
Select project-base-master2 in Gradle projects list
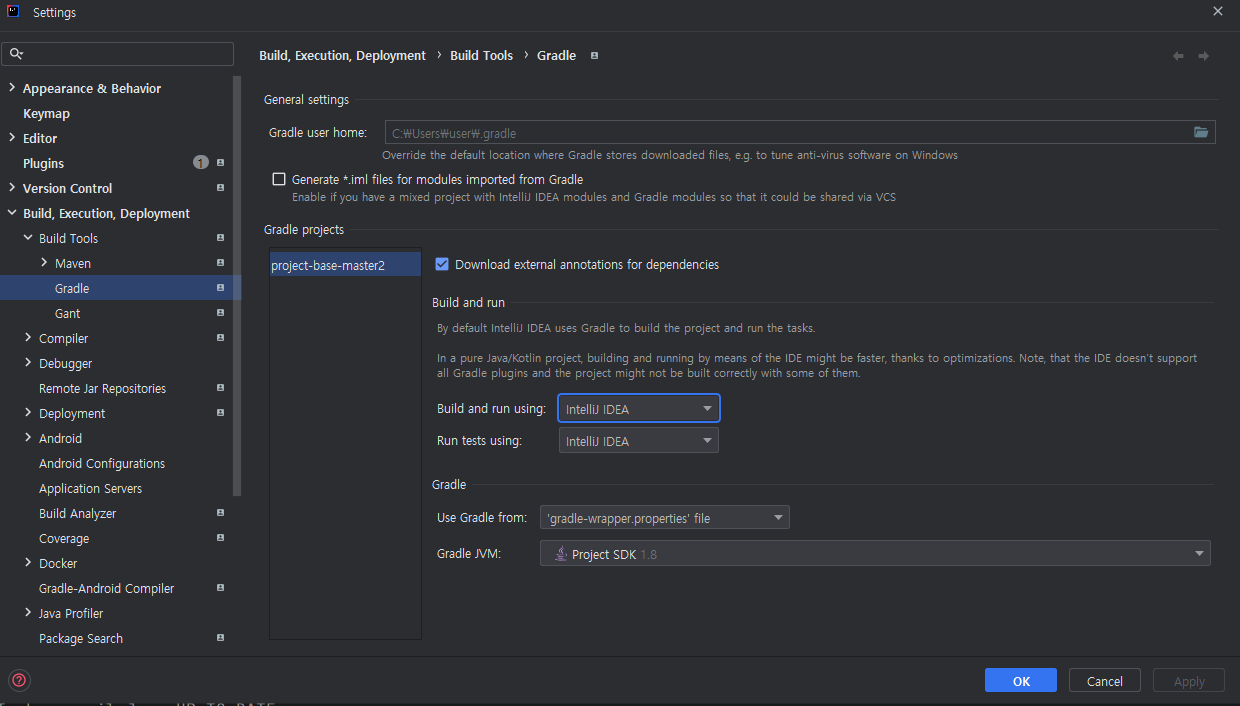(x=345, y=265)
